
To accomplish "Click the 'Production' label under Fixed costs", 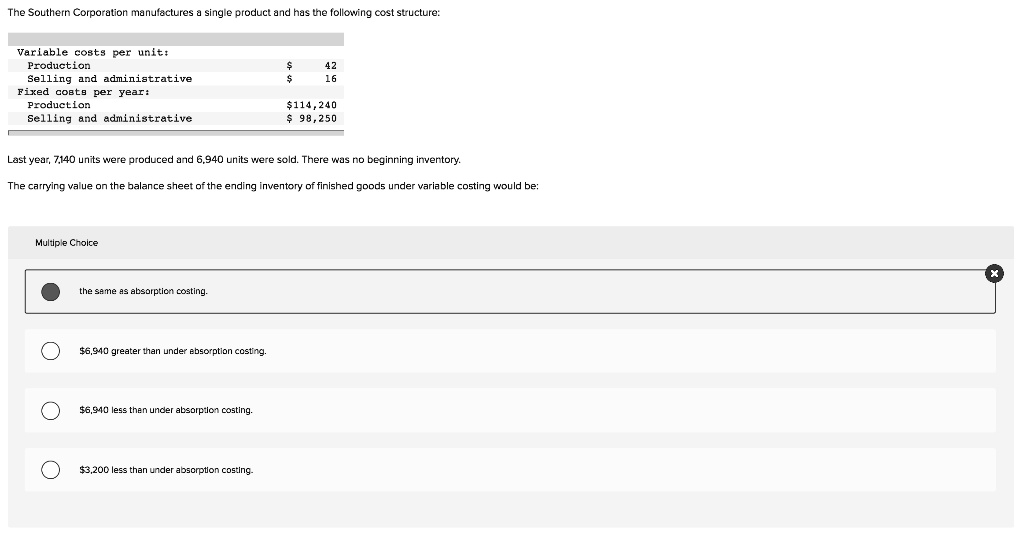I will (x=58, y=105).
